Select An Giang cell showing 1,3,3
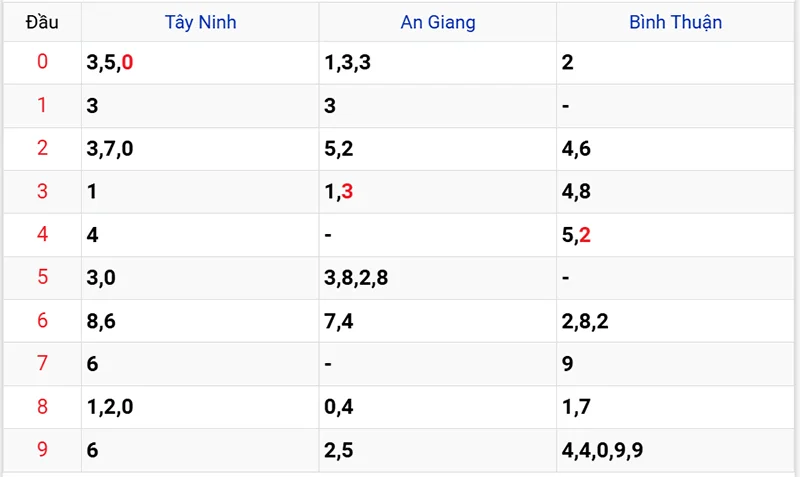Image resolution: width=800 pixels, height=477 pixels. [348, 63]
